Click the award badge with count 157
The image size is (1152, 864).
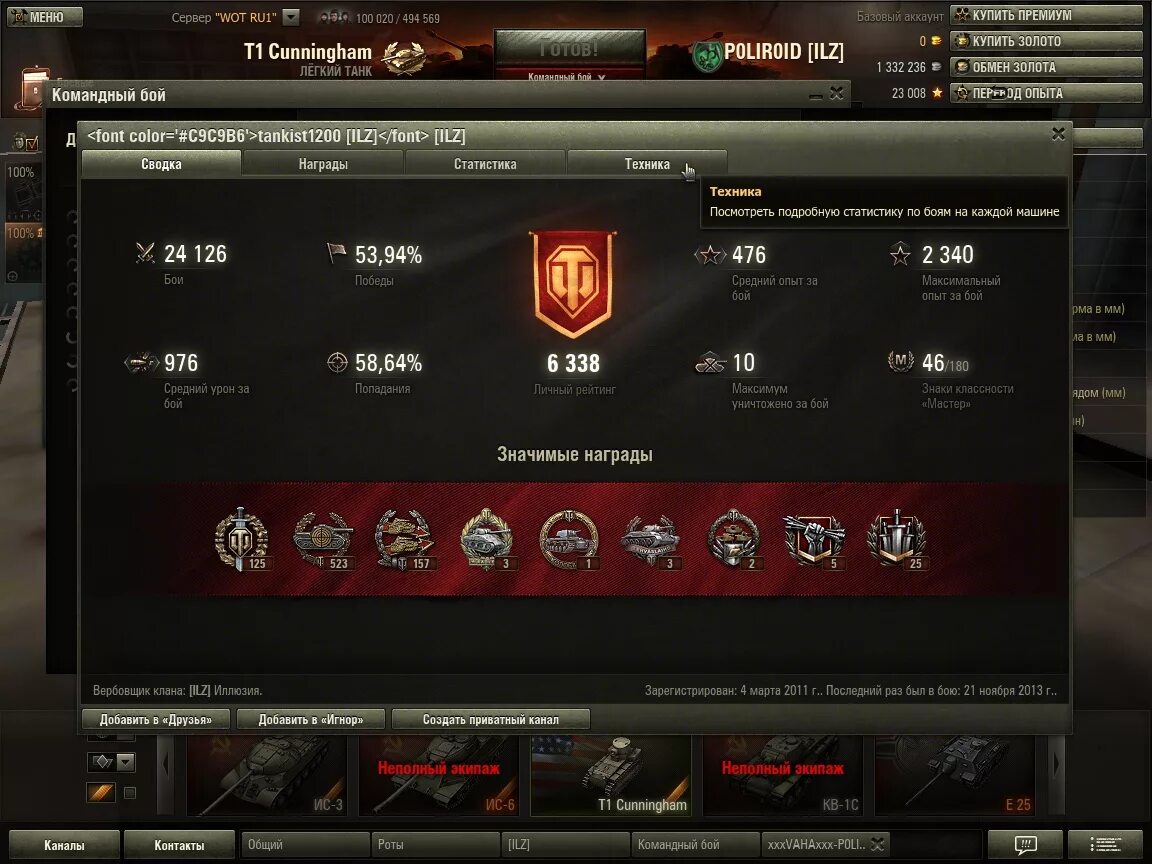[405, 540]
